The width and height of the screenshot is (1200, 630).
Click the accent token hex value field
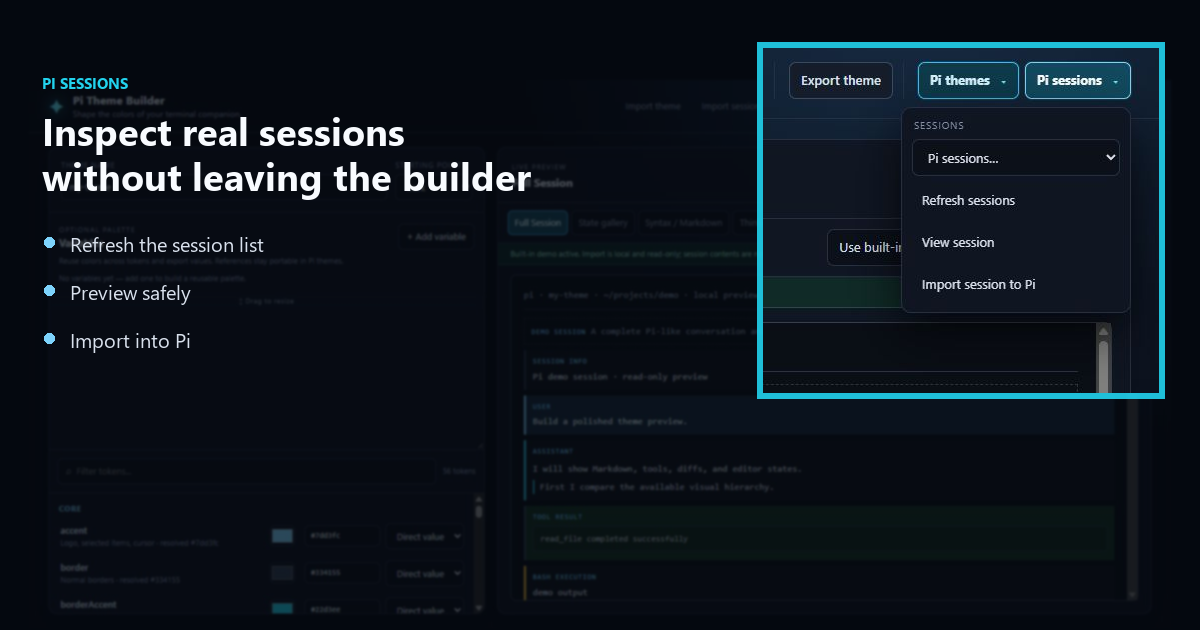341,536
